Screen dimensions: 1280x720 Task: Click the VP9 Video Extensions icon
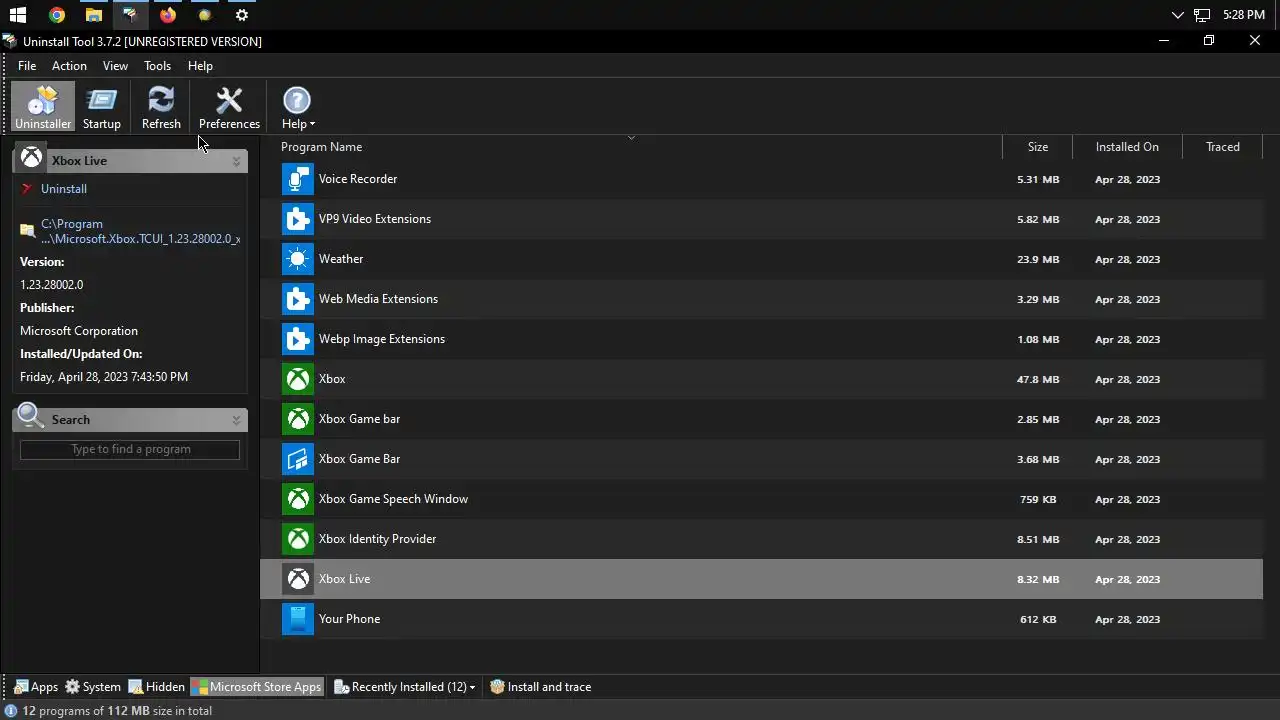(x=298, y=219)
